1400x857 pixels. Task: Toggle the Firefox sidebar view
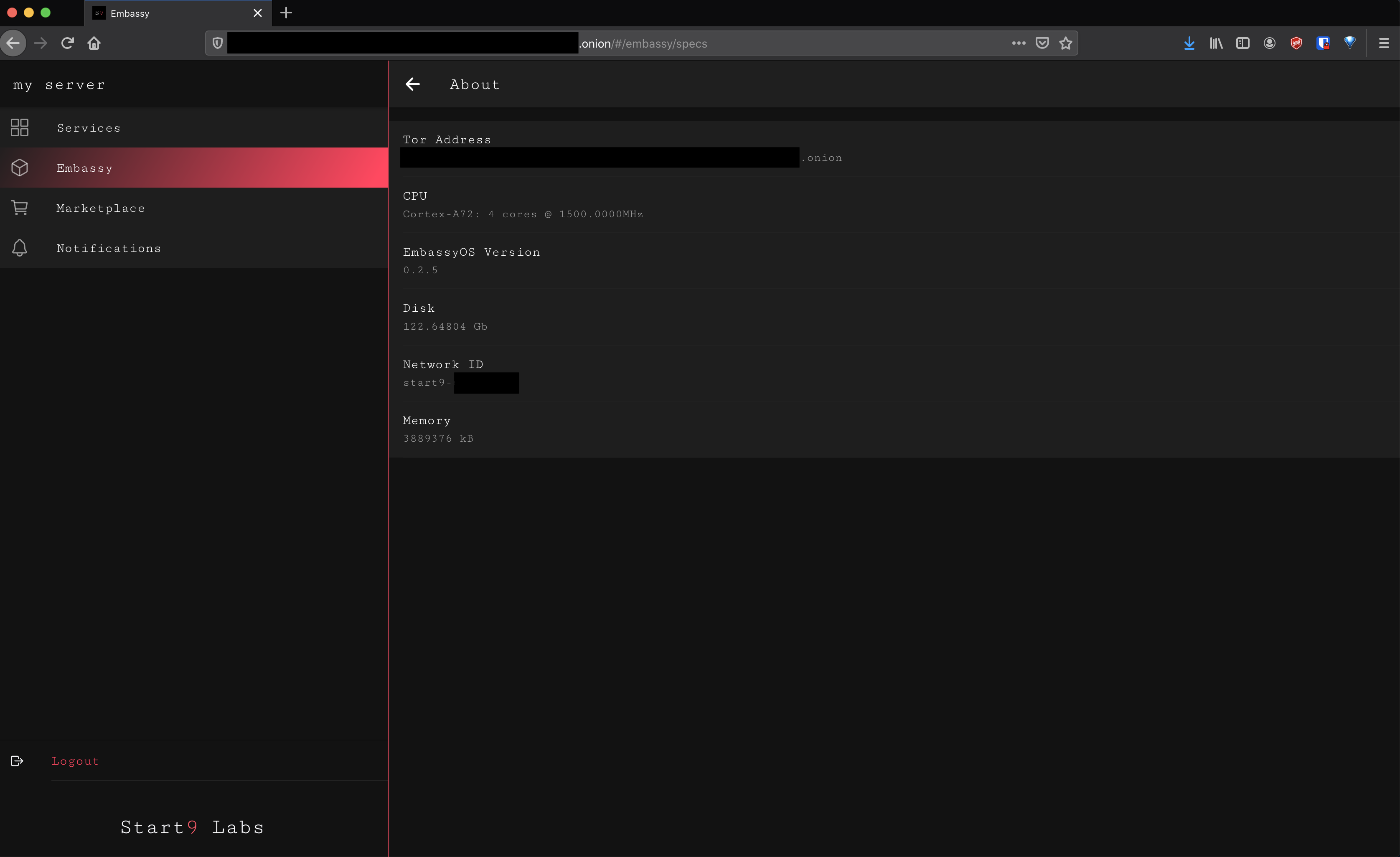(1242, 43)
